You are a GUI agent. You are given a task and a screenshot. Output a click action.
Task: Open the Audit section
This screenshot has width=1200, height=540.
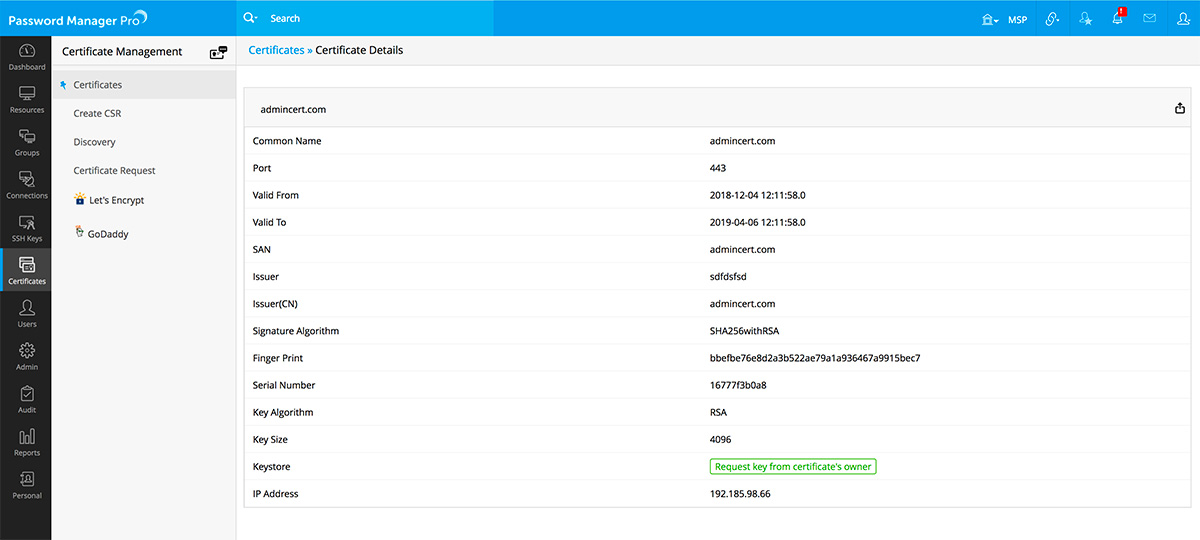(x=27, y=400)
